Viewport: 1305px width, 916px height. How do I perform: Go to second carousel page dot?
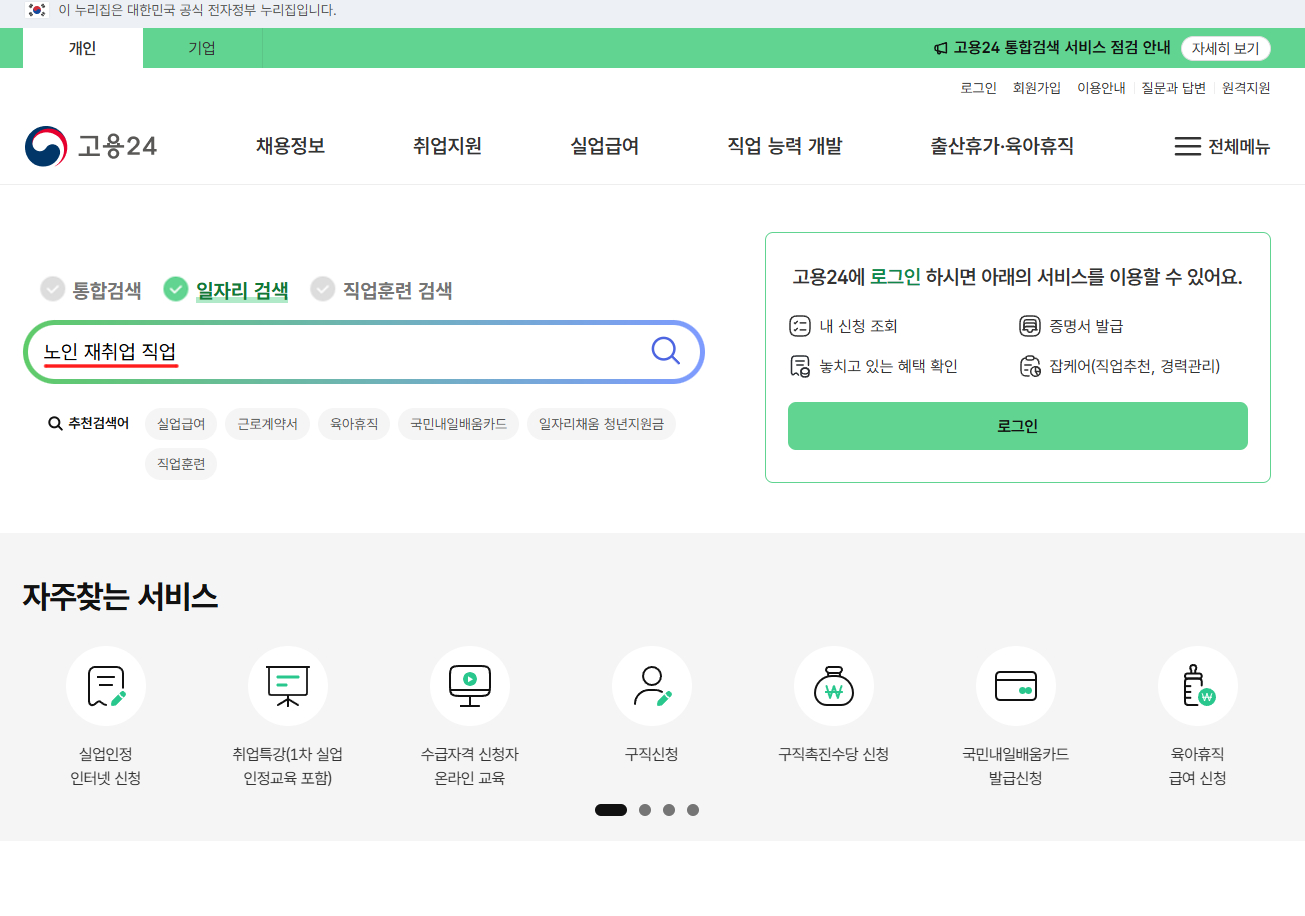pyautogui.click(x=645, y=810)
